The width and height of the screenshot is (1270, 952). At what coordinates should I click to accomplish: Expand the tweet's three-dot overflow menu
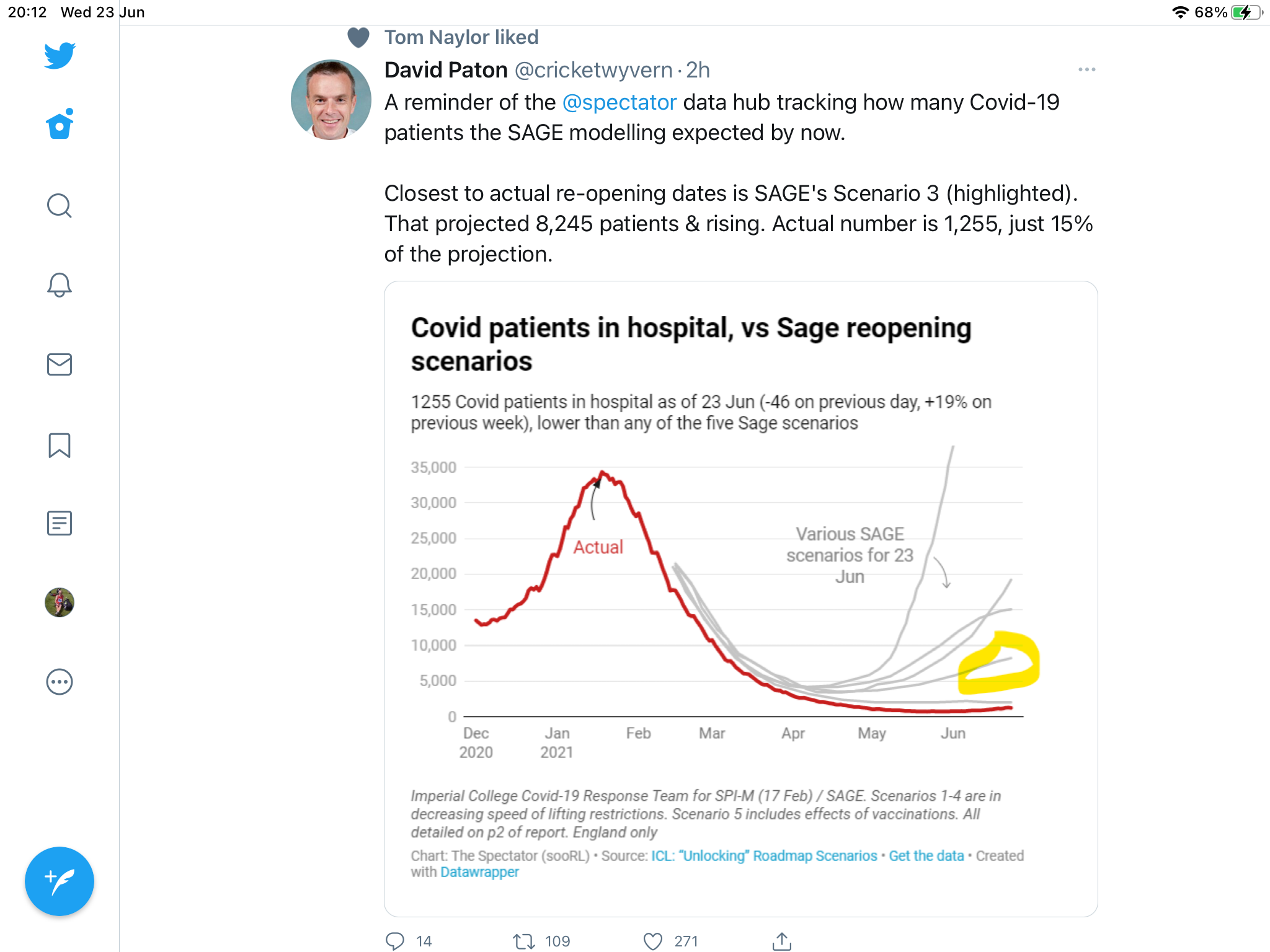pos(1086,69)
